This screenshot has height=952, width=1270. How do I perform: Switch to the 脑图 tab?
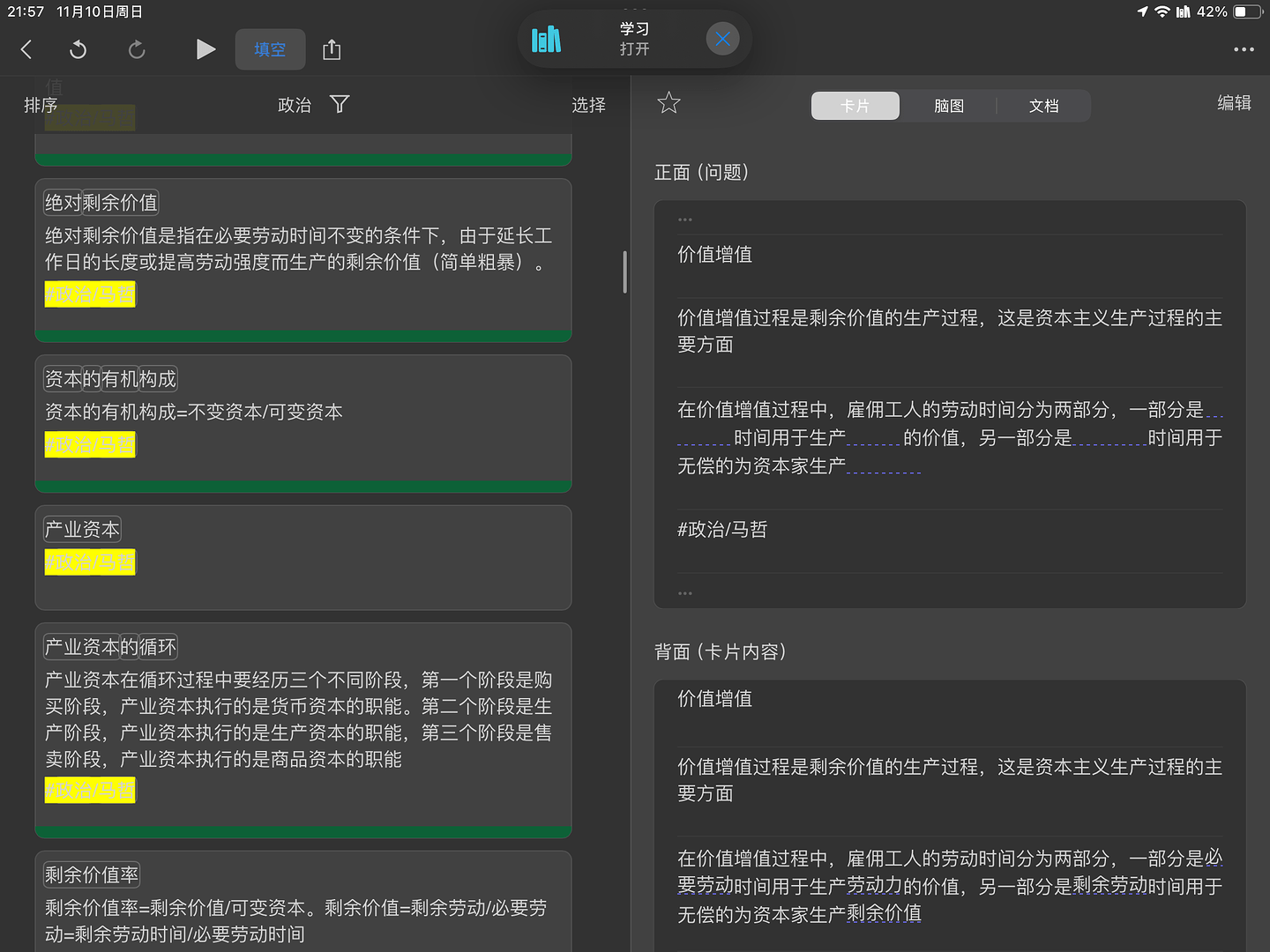coord(949,106)
